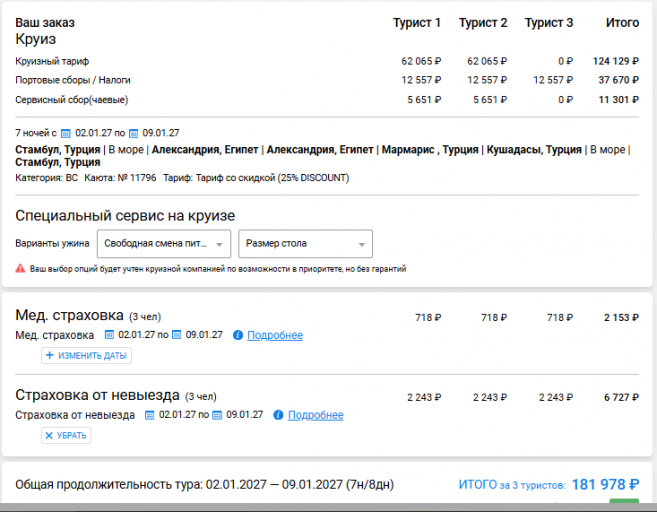Click the "Страховка от невыезда" section heading
The width and height of the screenshot is (657, 512).
point(98,395)
